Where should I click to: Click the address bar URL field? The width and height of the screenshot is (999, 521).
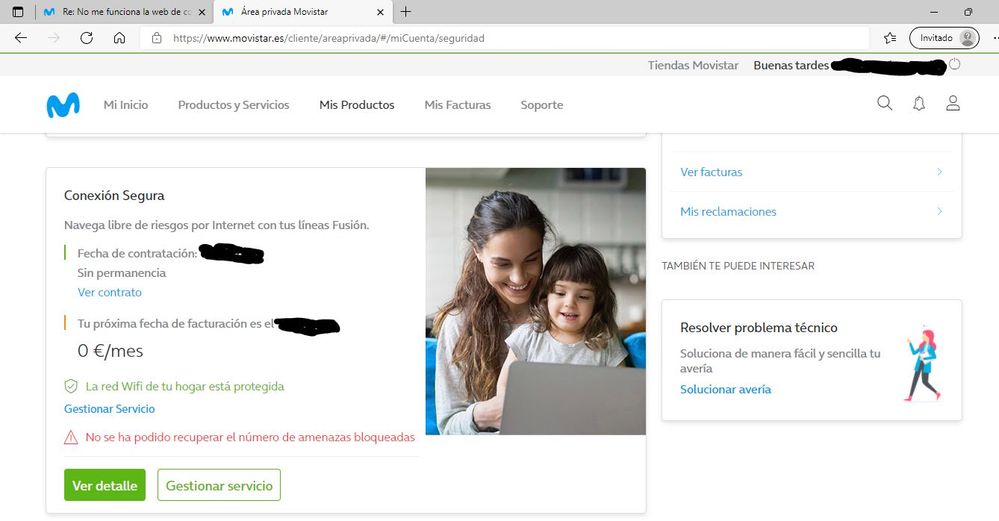[x=500, y=38]
